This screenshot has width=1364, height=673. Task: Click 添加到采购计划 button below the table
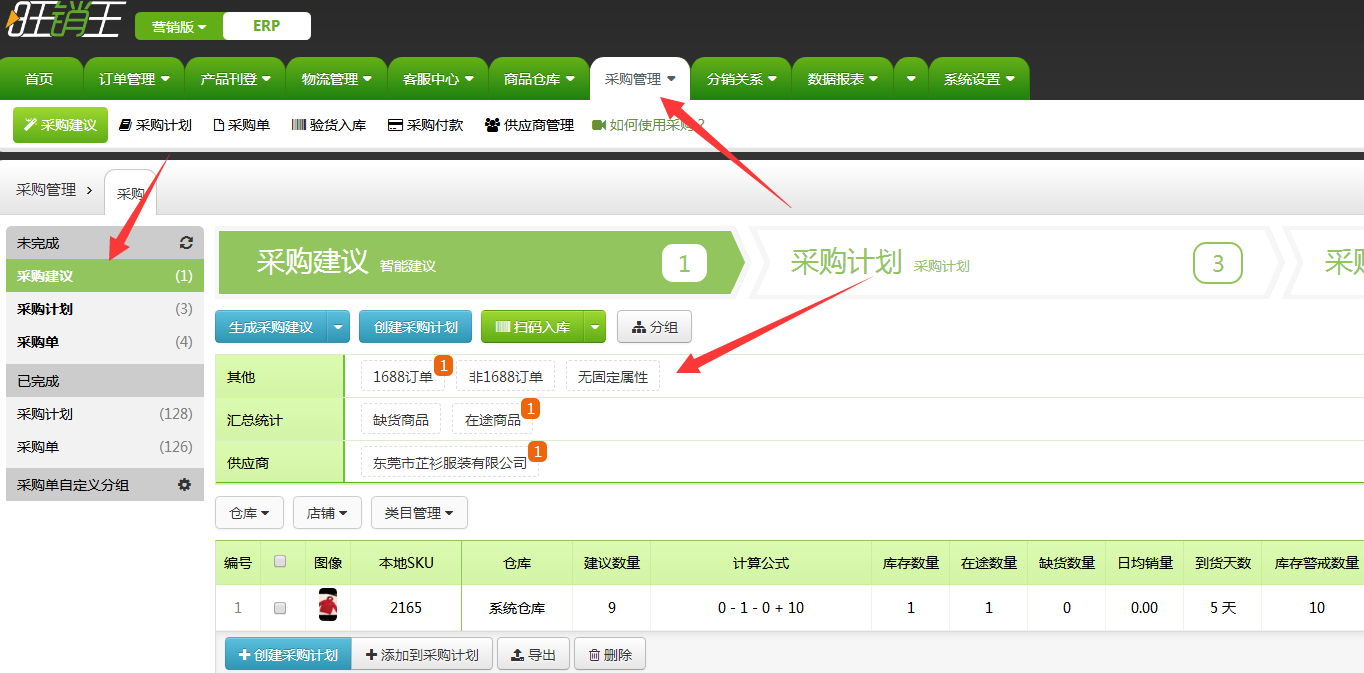coord(421,655)
